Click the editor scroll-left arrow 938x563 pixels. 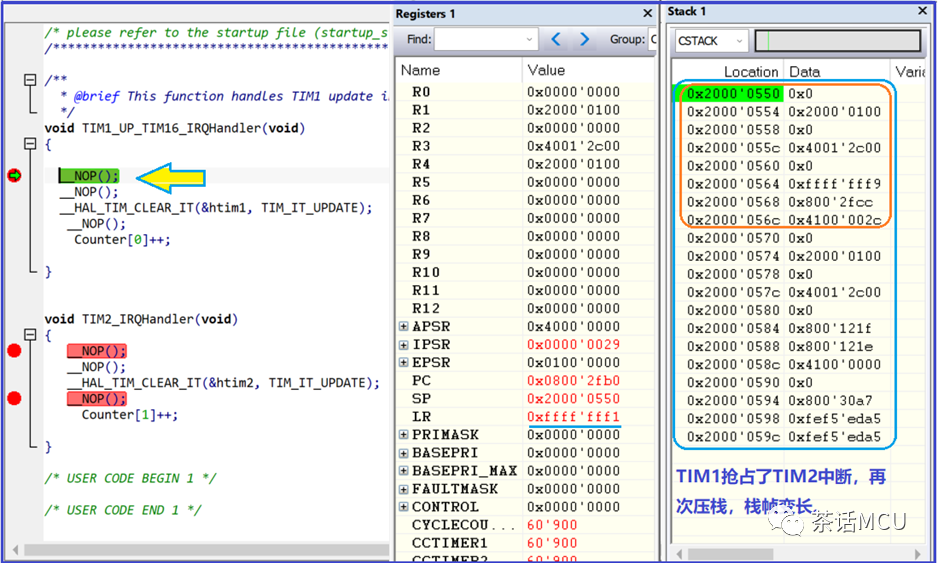[x=16, y=549]
